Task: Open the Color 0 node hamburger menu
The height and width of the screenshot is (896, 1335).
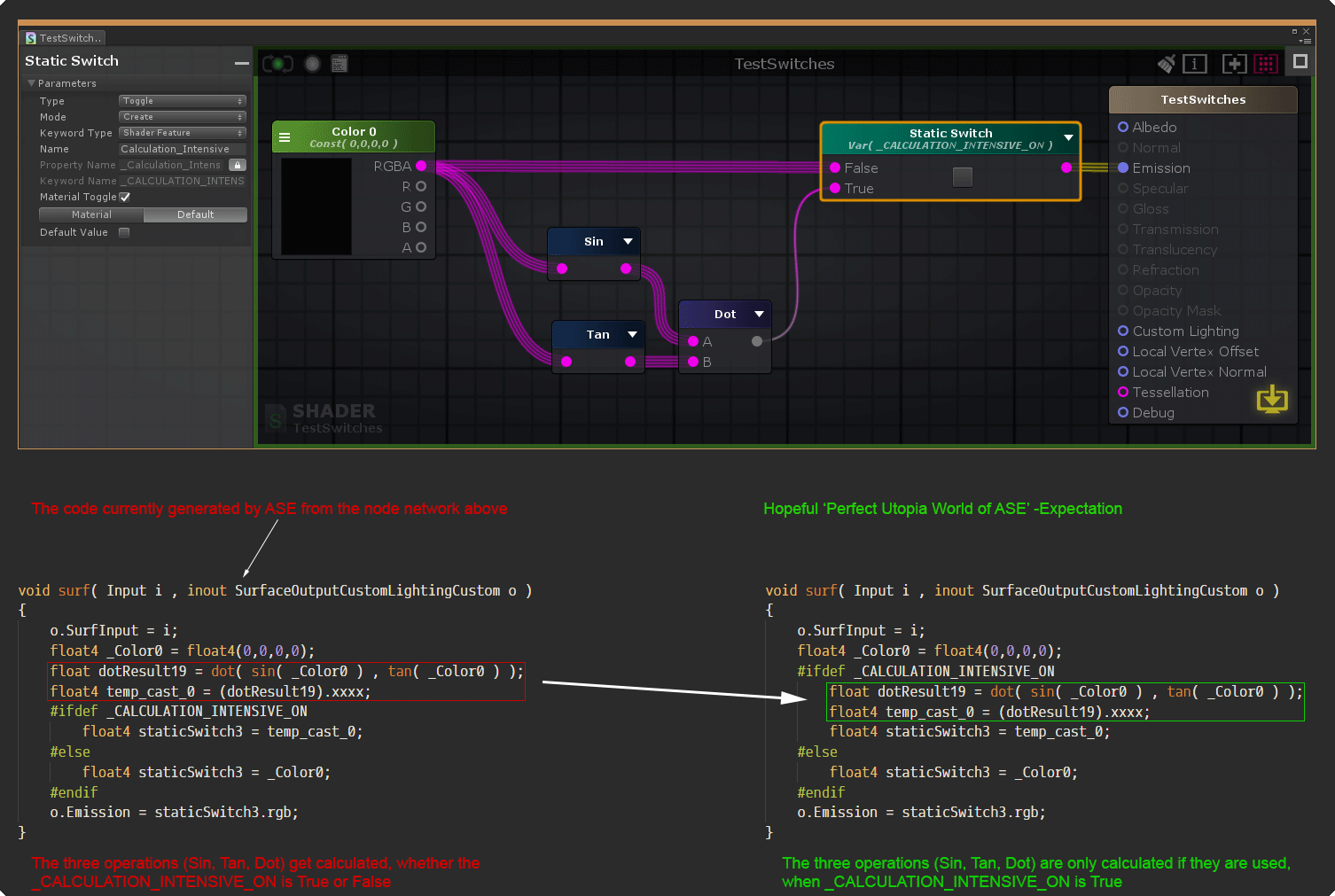Action: [x=285, y=137]
